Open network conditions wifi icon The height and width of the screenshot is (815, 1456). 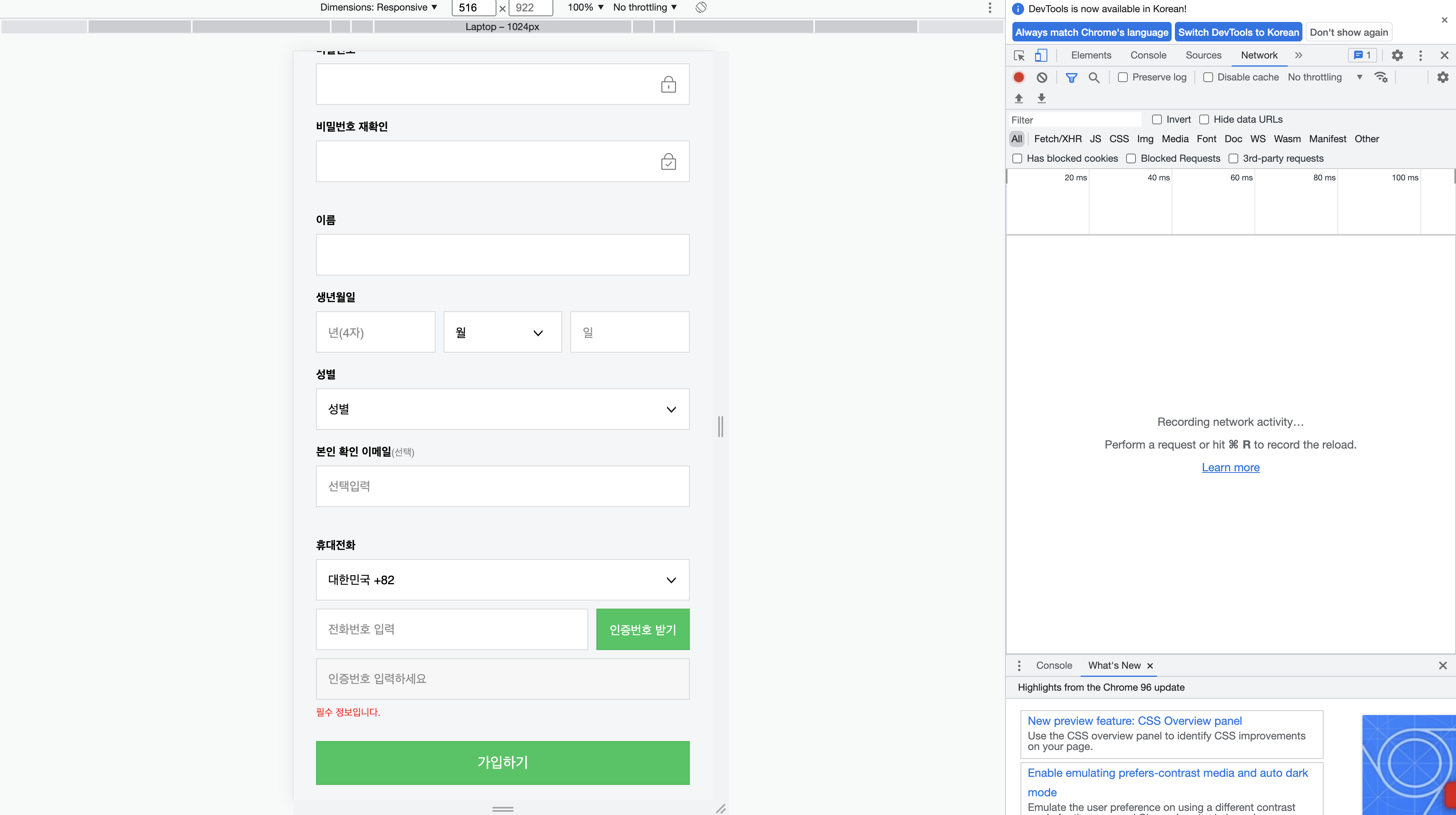coord(1381,78)
